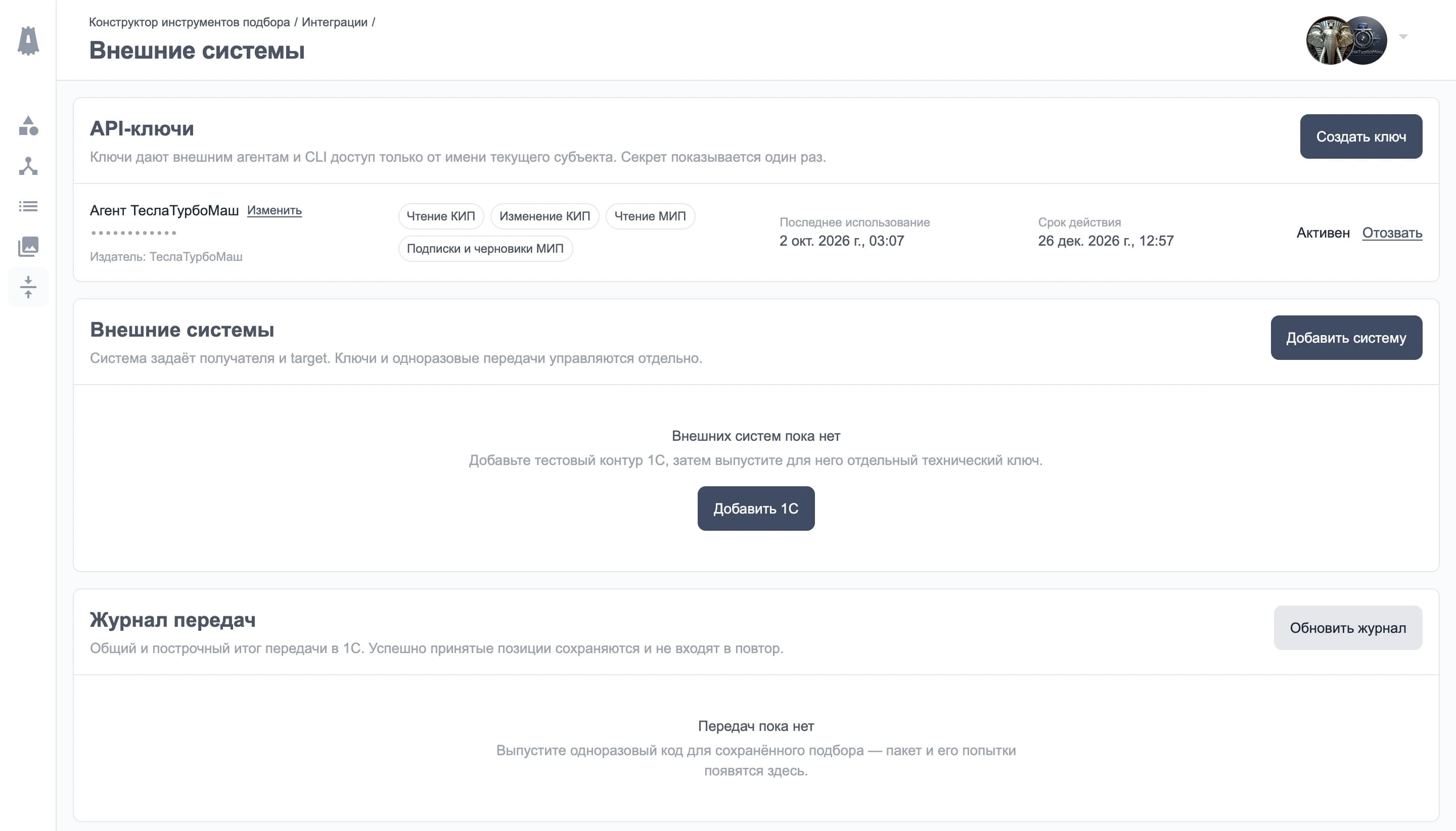Open the hierarchy tree sidebar icon
The width and height of the screenshot is (1456, 831).
coord(28,166)
